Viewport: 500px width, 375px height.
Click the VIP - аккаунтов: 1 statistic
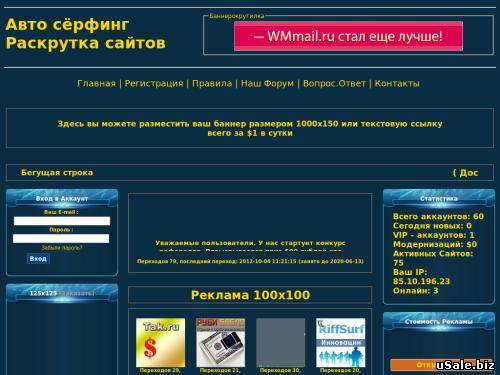tap(434, 235)
